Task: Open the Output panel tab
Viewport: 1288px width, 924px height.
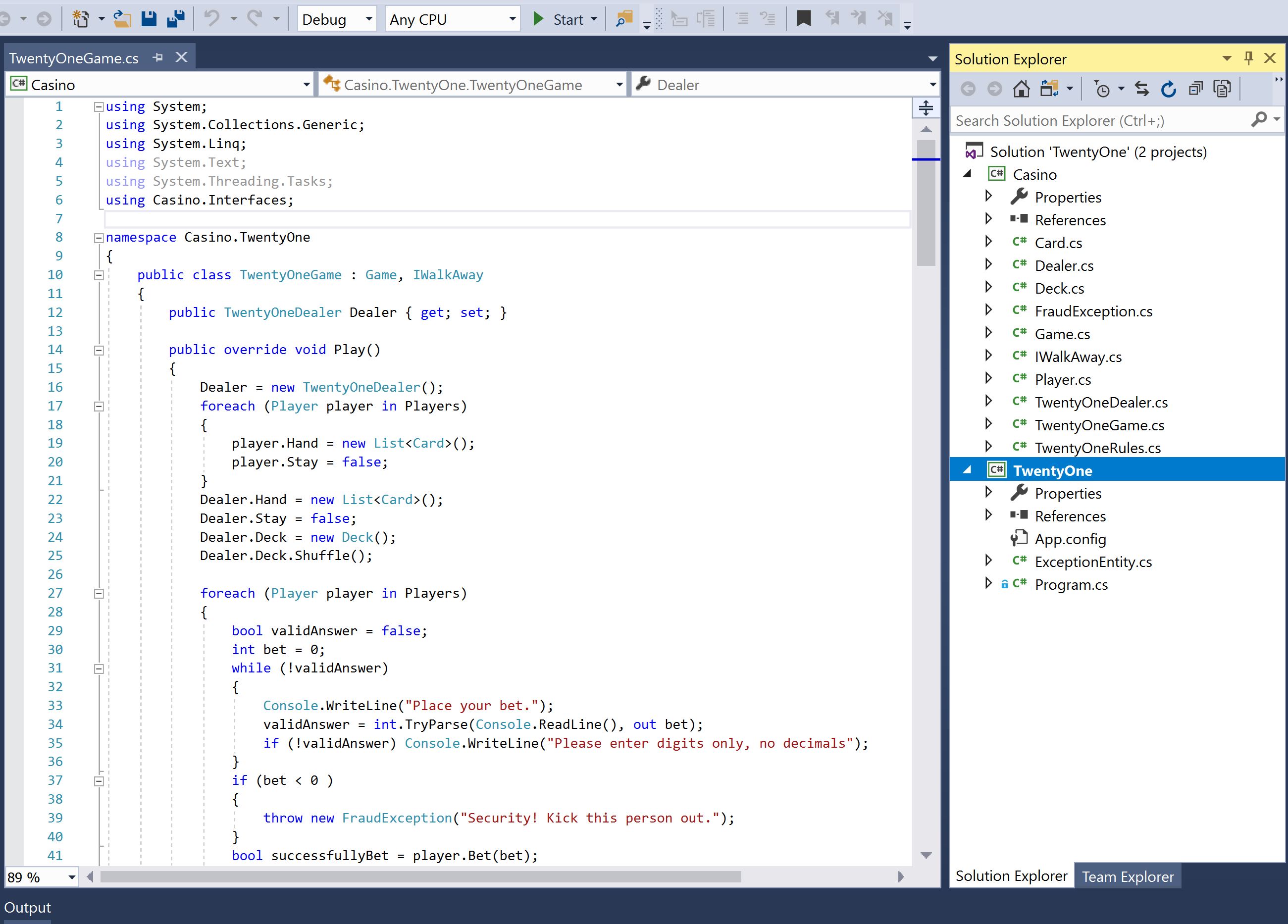Action: (x=27, y=908)
